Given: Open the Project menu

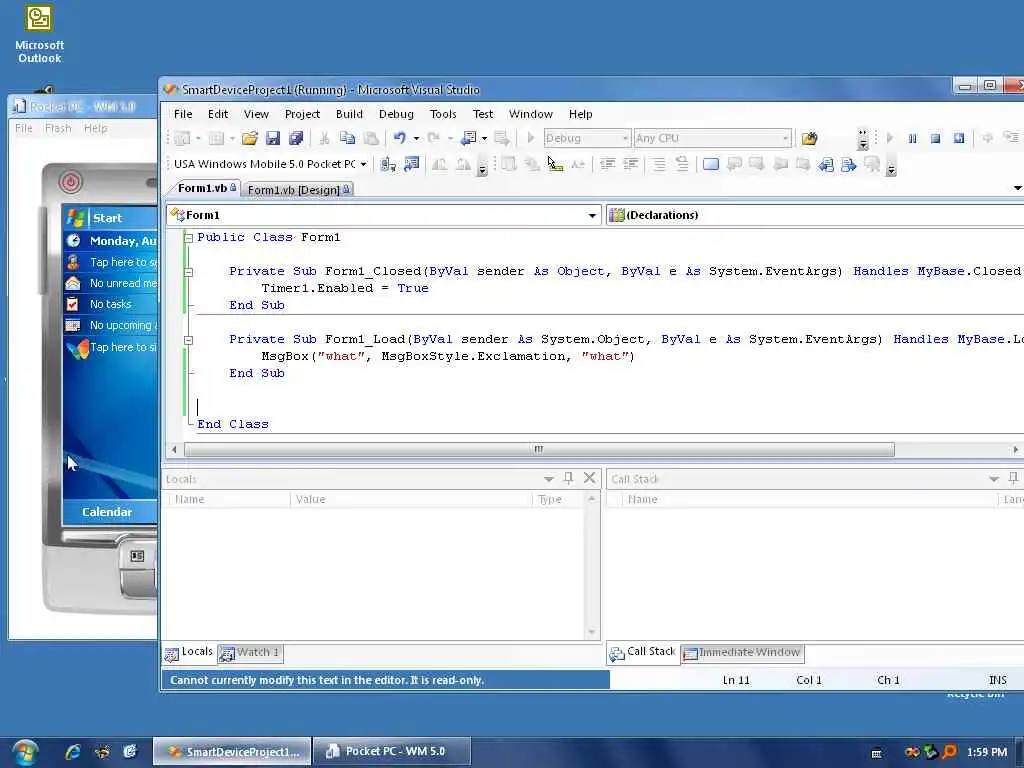Looking at the screenshot, I should [x=302, y=114].
